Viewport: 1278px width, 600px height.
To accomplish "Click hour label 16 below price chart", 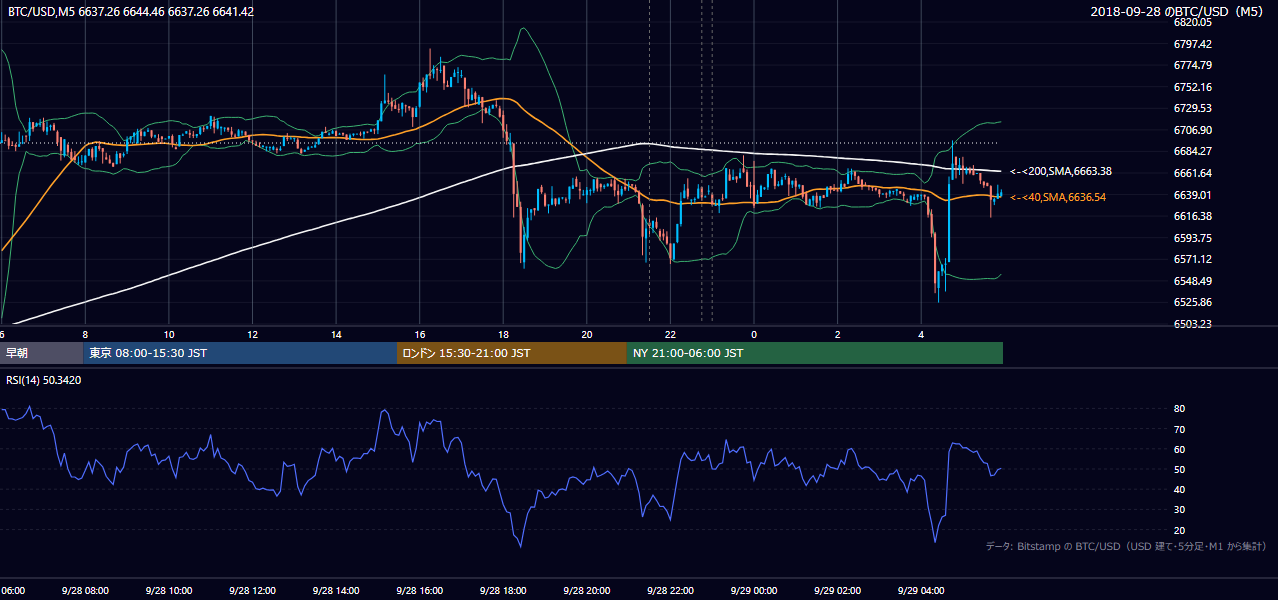I will tap(420, 334).
